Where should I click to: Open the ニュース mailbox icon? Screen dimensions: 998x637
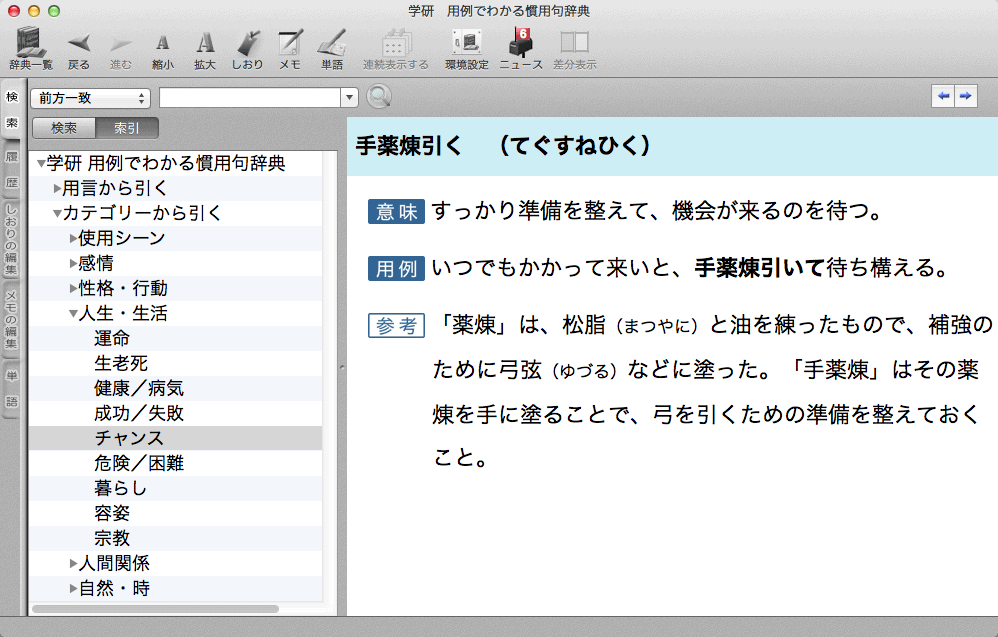pyautogui.click(x=521, y=48)
